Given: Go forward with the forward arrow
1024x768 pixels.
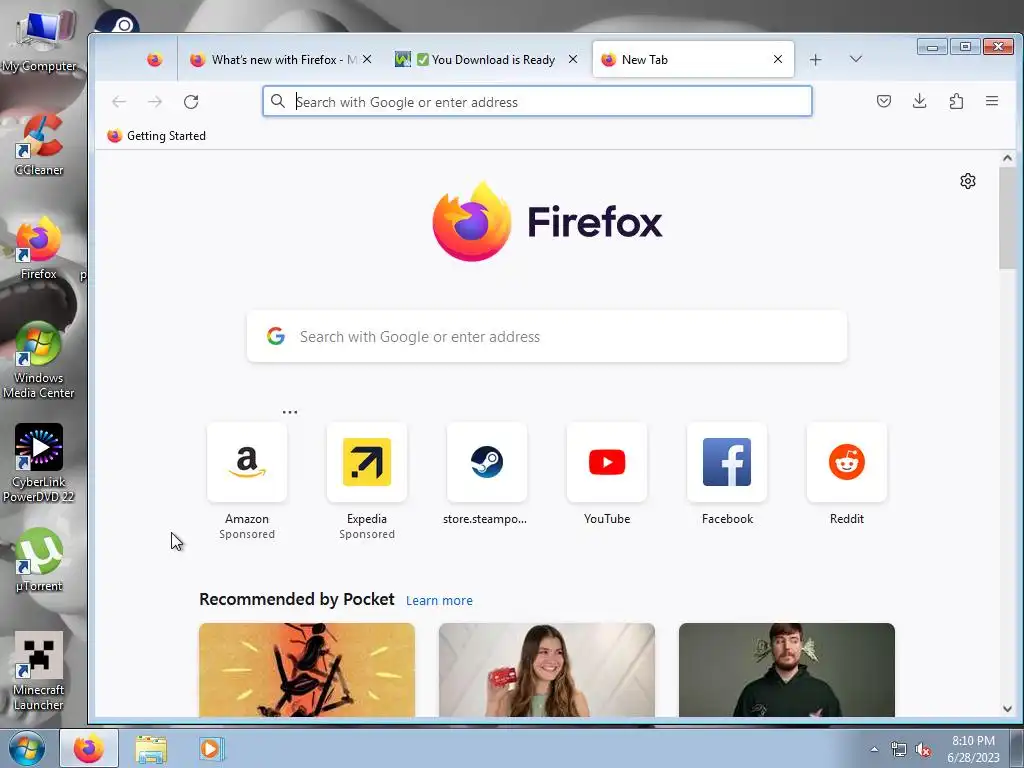Looking at the screenshot, I should [x=155, y=102].
